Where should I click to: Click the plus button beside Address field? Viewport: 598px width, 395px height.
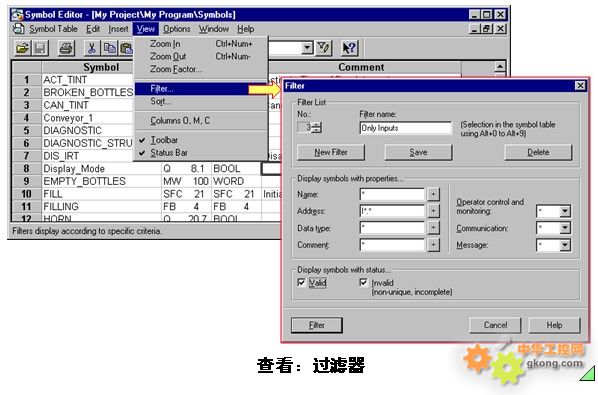[x=433, y=211]
